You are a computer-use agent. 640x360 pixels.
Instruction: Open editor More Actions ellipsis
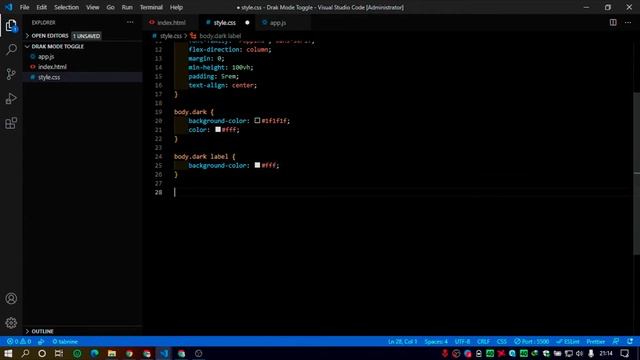628,22
